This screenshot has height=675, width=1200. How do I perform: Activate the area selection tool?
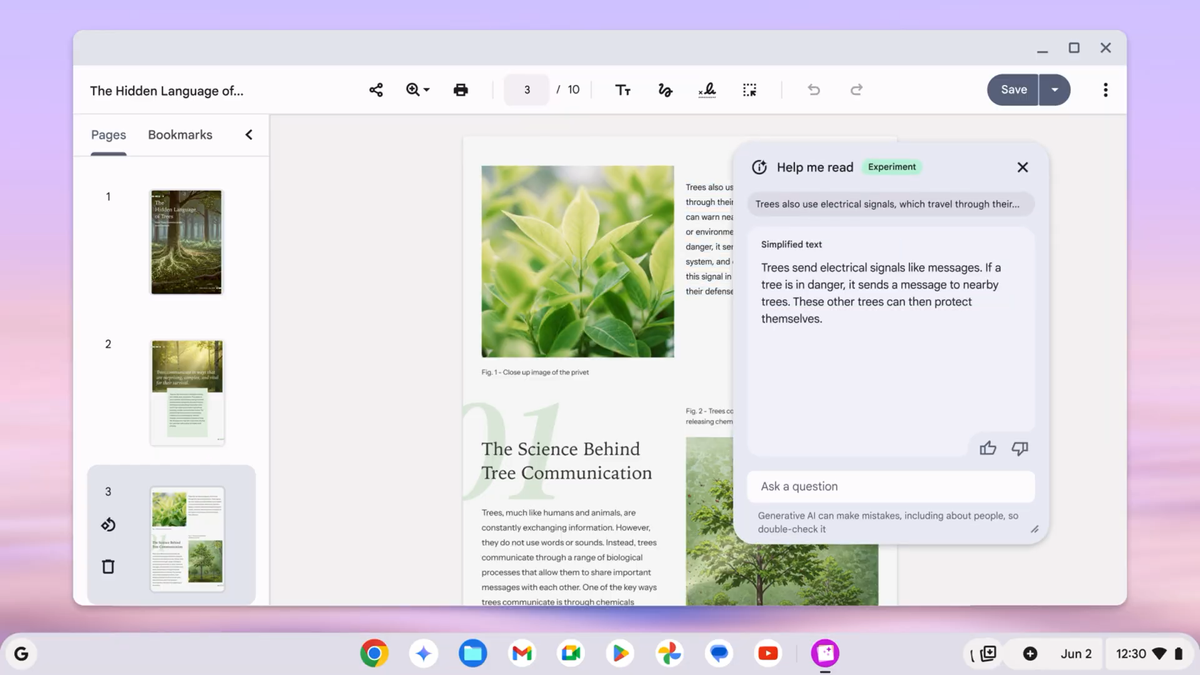[750, 90]
